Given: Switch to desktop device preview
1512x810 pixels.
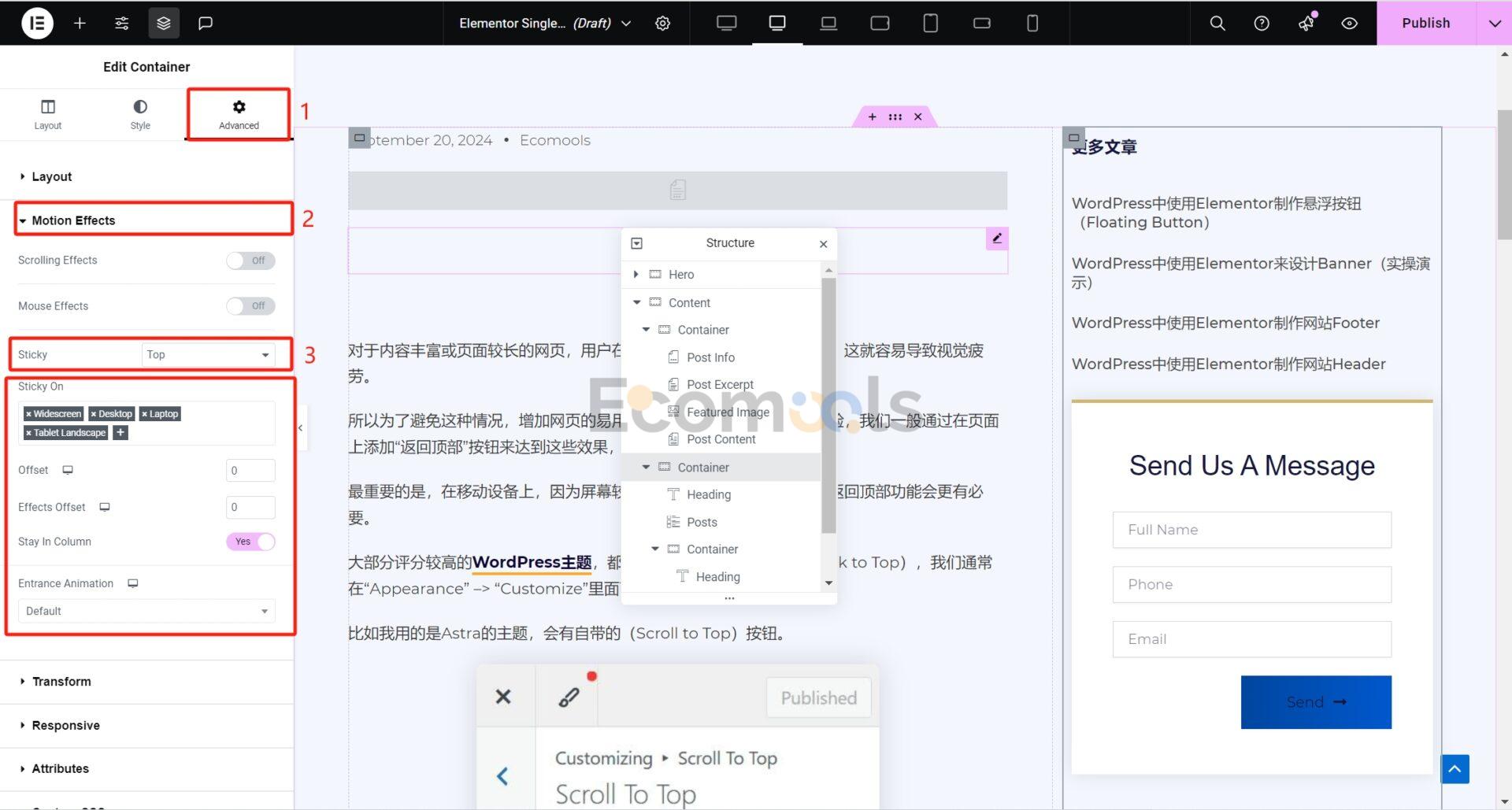Looking at the screenshot, I should point(777,23).
